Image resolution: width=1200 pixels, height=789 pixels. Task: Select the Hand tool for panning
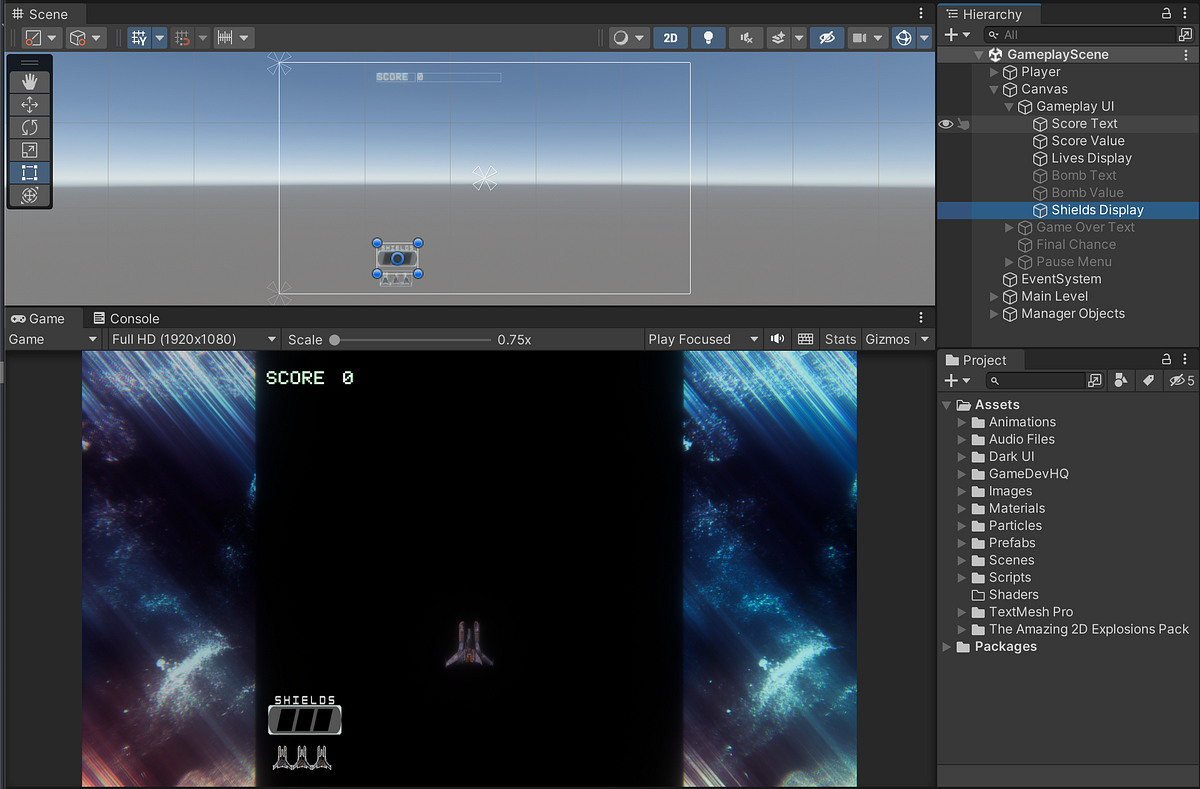point(29,81)
